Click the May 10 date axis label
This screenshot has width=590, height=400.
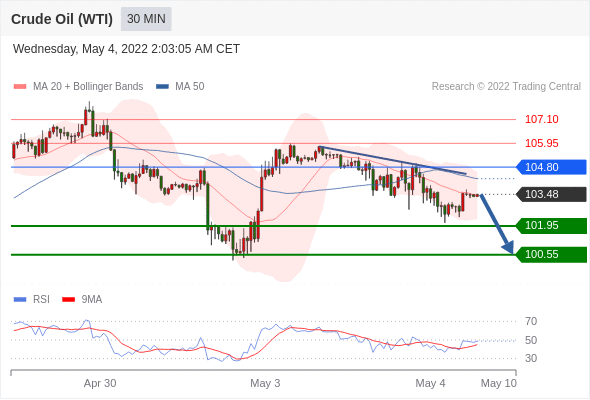coord(499,383)
